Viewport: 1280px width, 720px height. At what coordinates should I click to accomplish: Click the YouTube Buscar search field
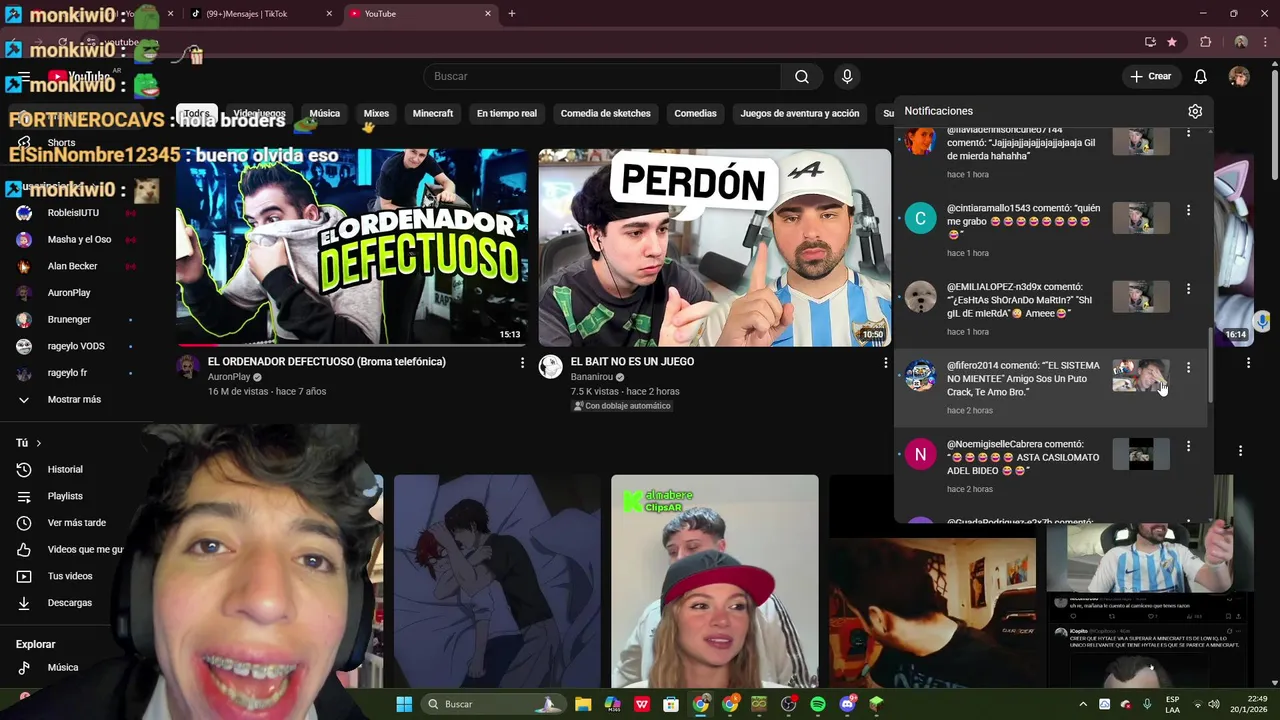pos(602,77)
